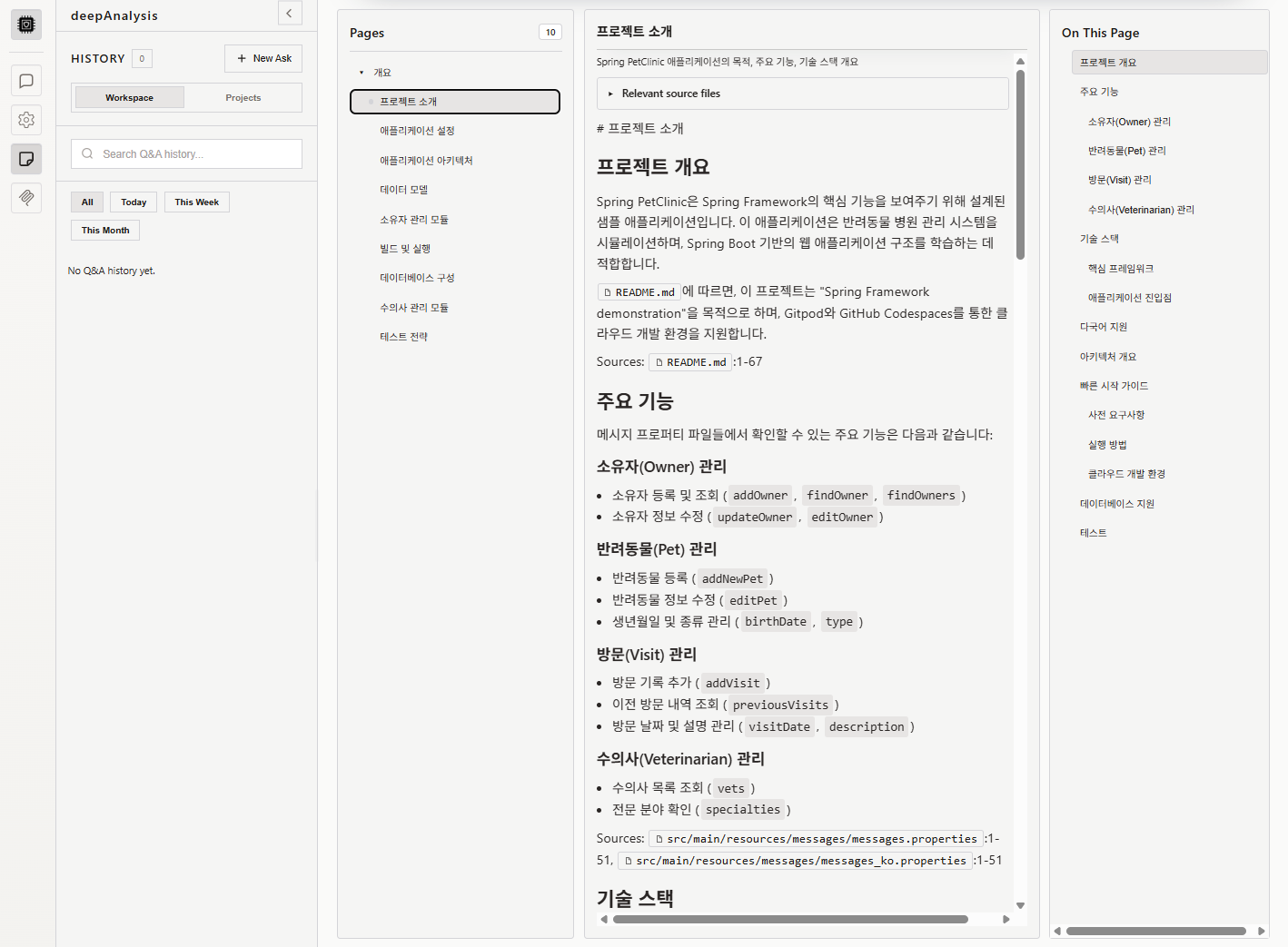The width and height of the screenshot is (1288, 947).
Task: Click the Pages count badge 10
Action: click(550, 32)
